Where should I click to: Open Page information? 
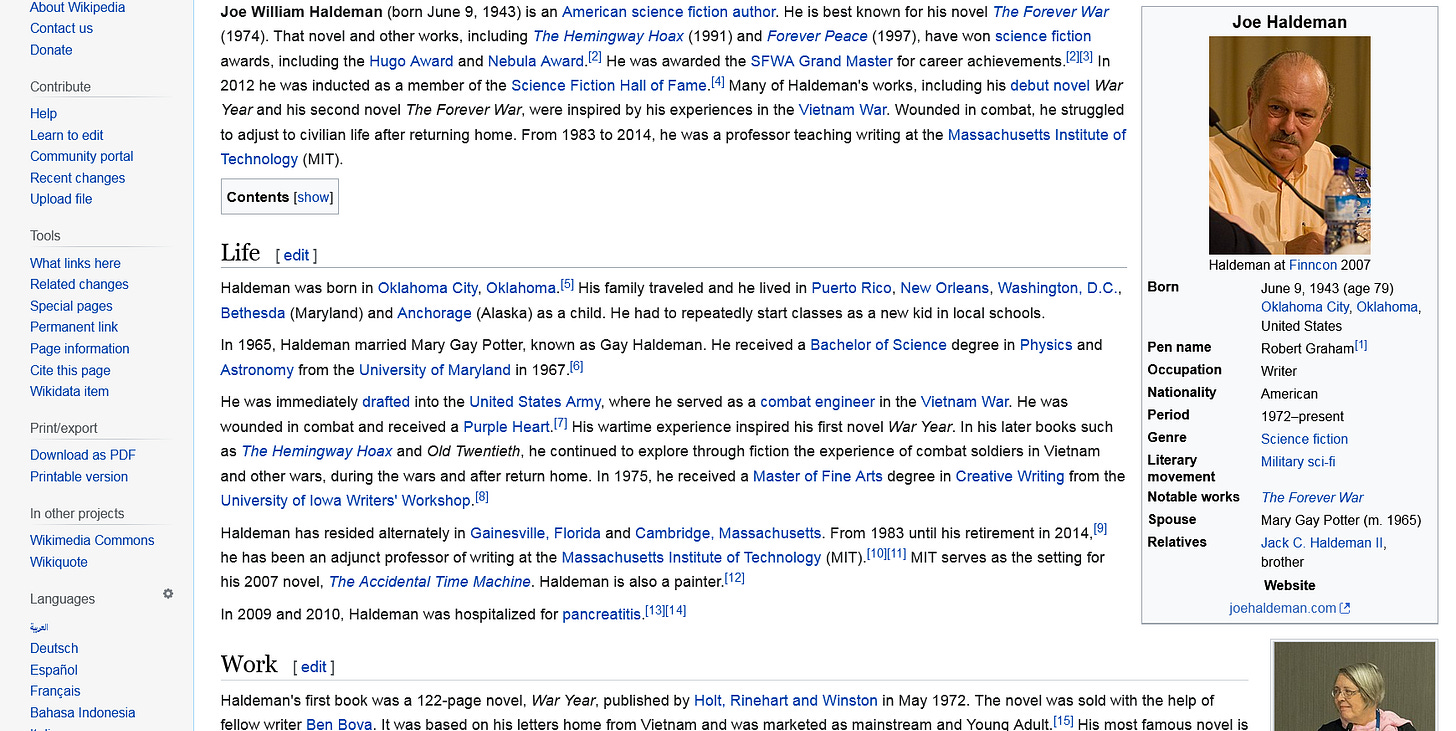[80, 348]
